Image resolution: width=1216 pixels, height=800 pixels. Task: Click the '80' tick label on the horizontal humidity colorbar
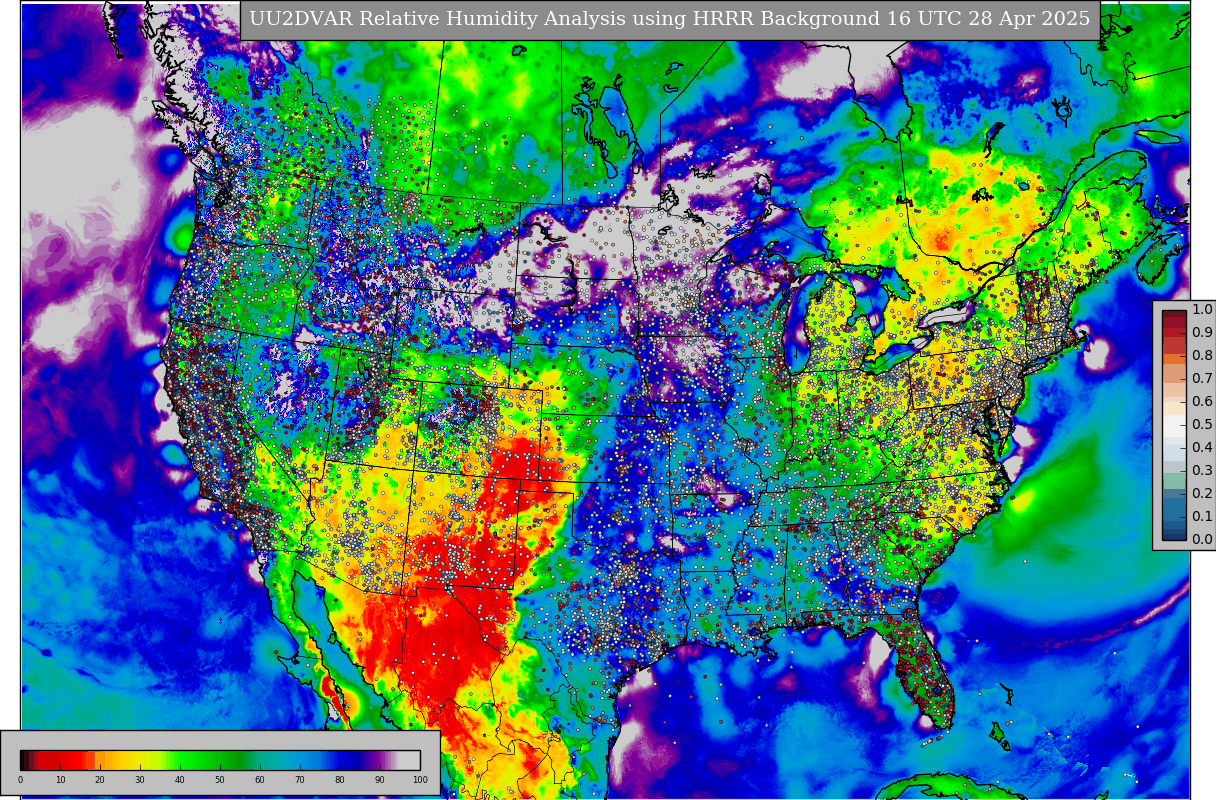pos(340,780)
